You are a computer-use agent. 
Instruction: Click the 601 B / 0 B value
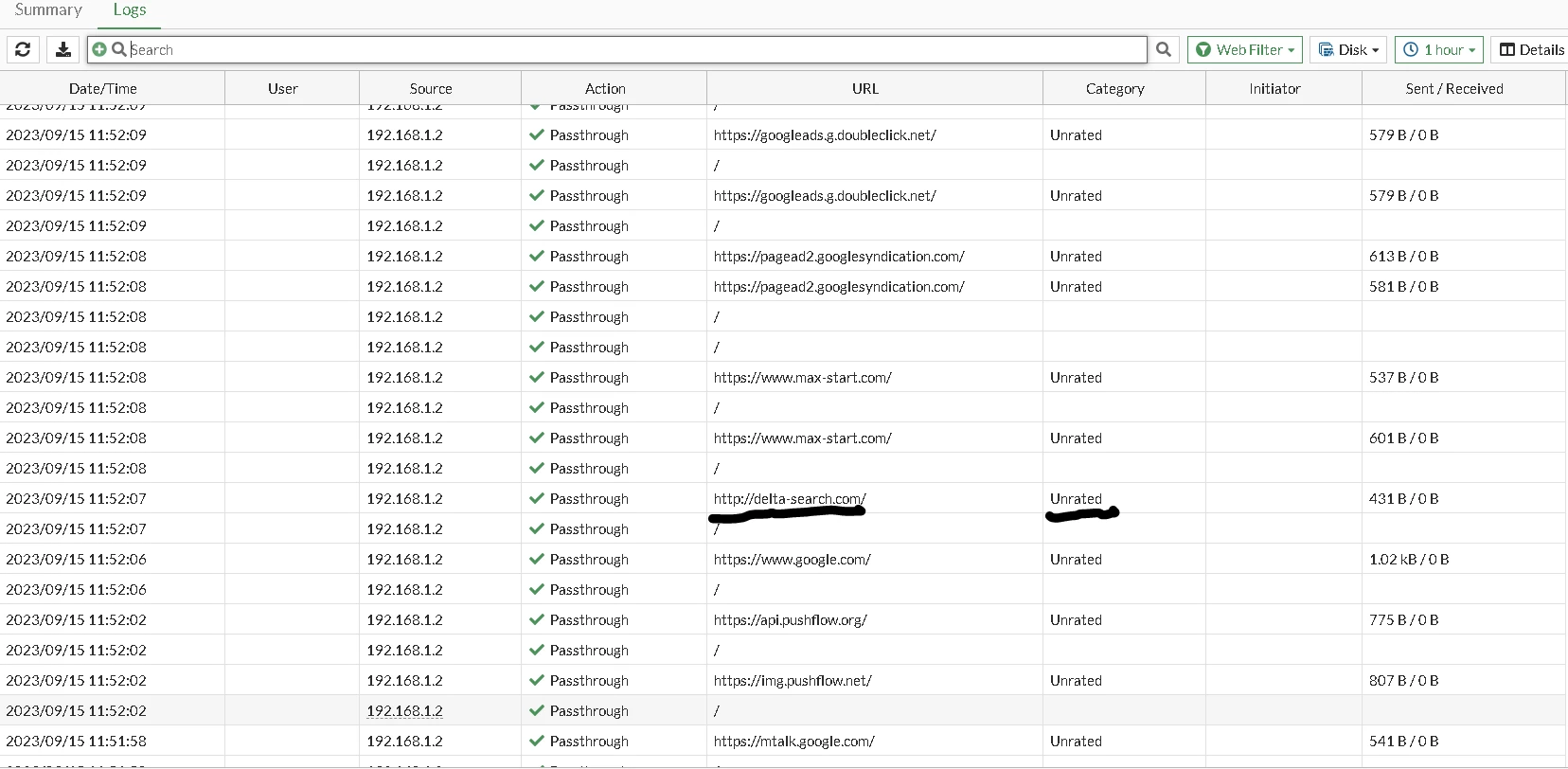tap(1404, 438)
